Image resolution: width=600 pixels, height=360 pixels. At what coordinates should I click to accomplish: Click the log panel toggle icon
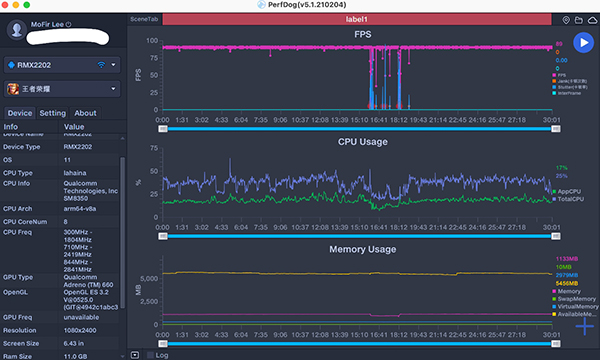(x=135, y=355)
